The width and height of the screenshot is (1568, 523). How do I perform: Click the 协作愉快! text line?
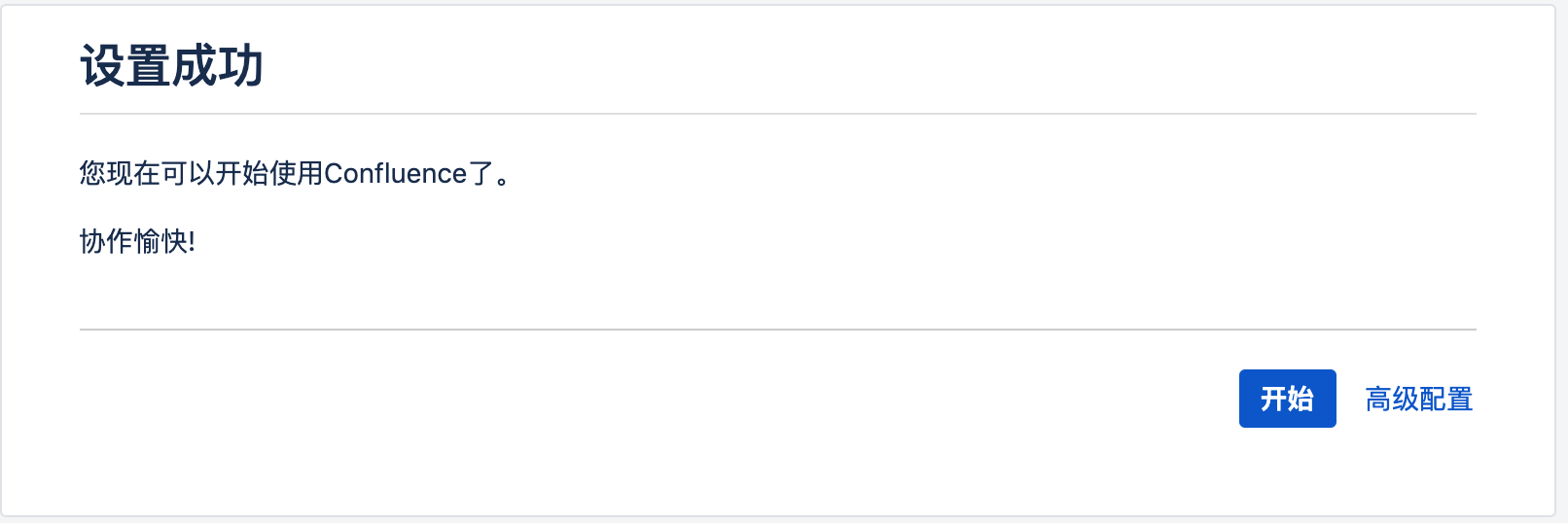point(137,241)
